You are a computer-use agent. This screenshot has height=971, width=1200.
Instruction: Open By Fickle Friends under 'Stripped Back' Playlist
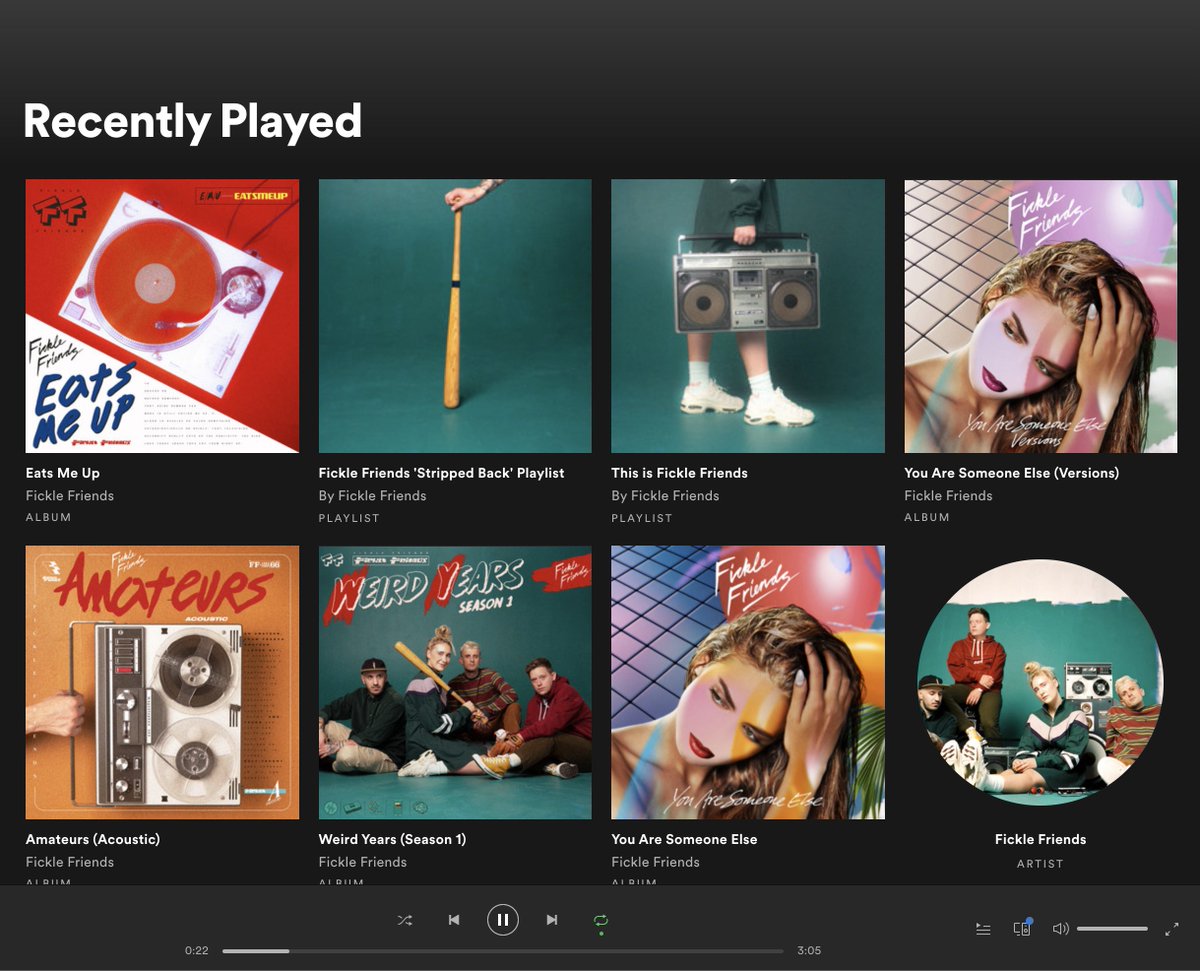pos(373,496)
